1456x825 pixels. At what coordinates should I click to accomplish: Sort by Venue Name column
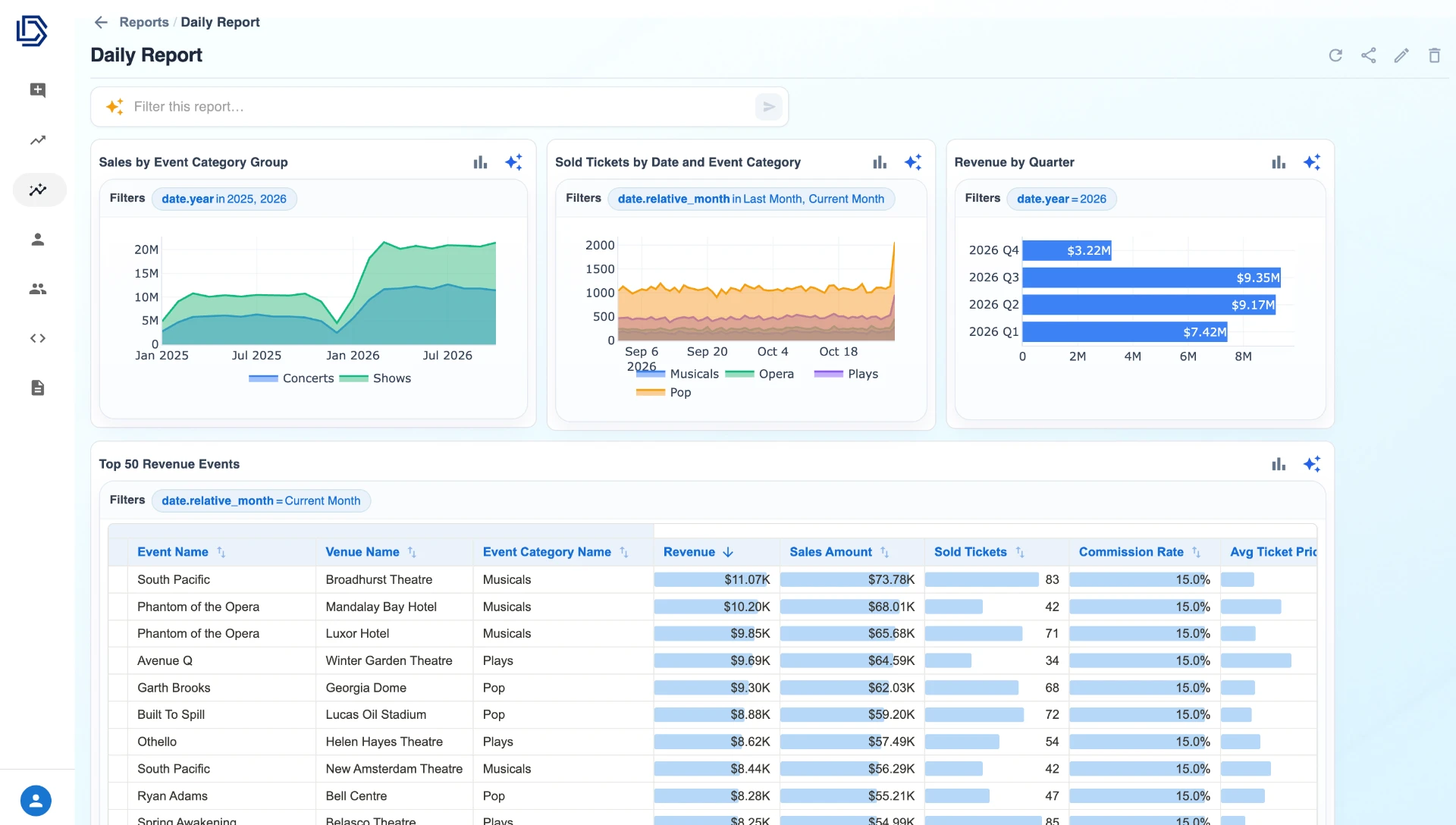tap(371, 552)
